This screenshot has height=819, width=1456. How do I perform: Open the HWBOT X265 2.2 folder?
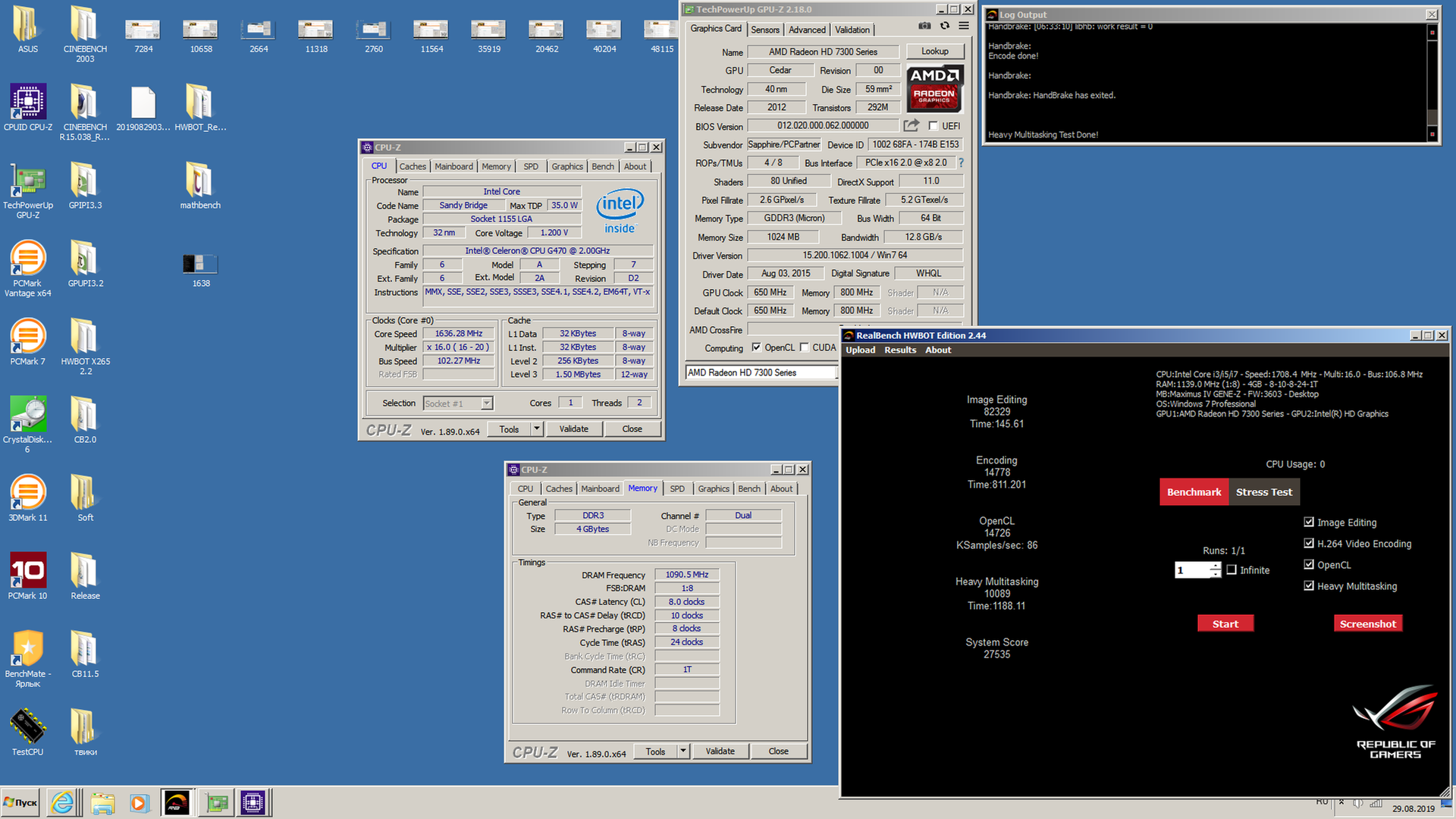(85, 347)
